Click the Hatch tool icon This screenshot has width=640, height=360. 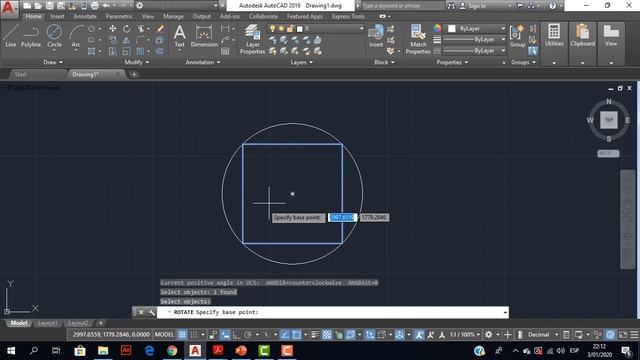click(91, 51)
